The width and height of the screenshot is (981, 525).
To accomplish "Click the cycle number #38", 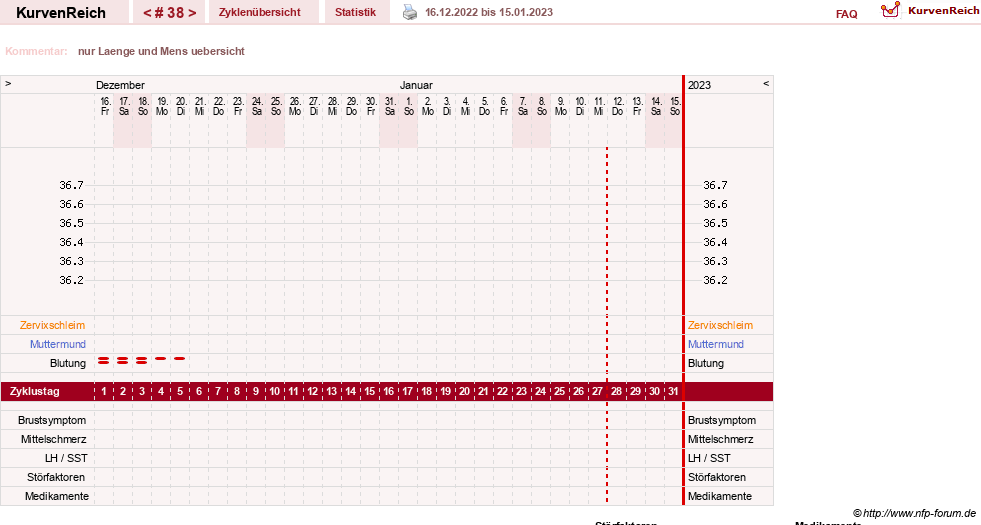I will 170,13.
